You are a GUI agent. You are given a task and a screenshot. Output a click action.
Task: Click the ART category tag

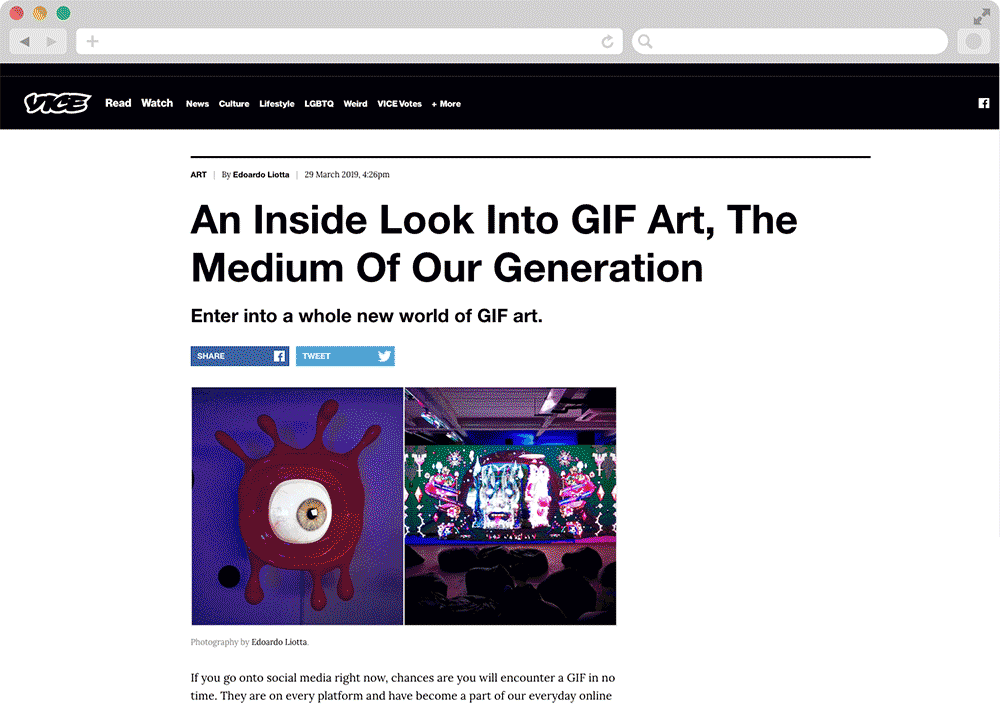198,175
